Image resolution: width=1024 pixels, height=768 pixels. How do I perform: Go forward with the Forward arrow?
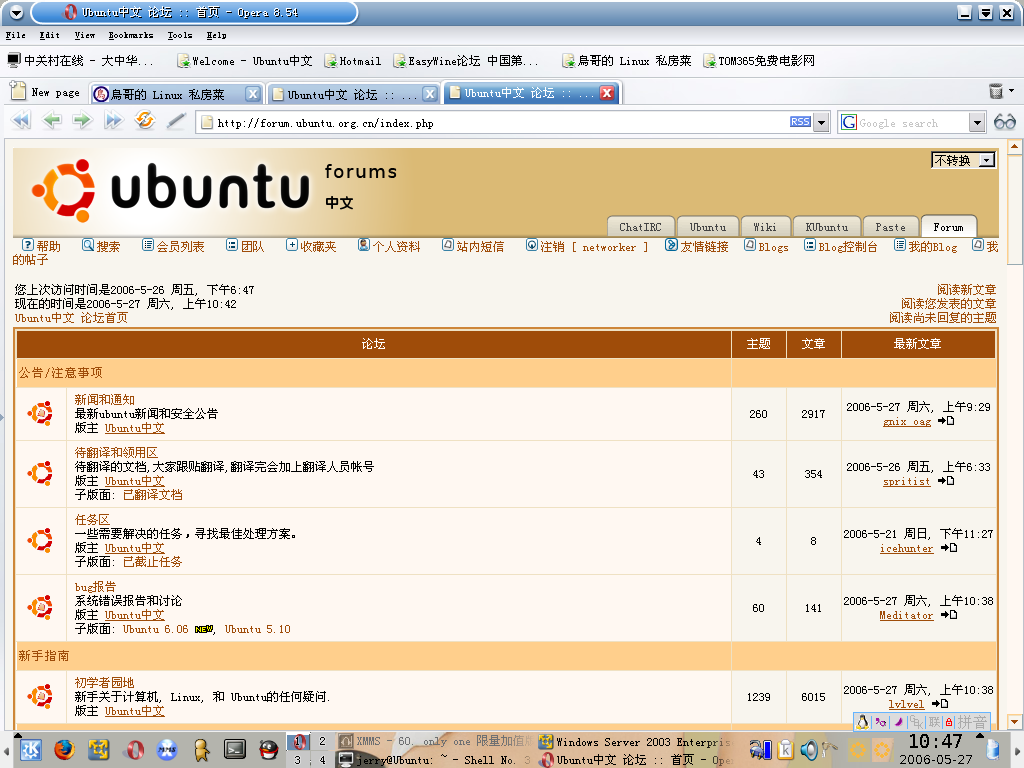[82, 121]
